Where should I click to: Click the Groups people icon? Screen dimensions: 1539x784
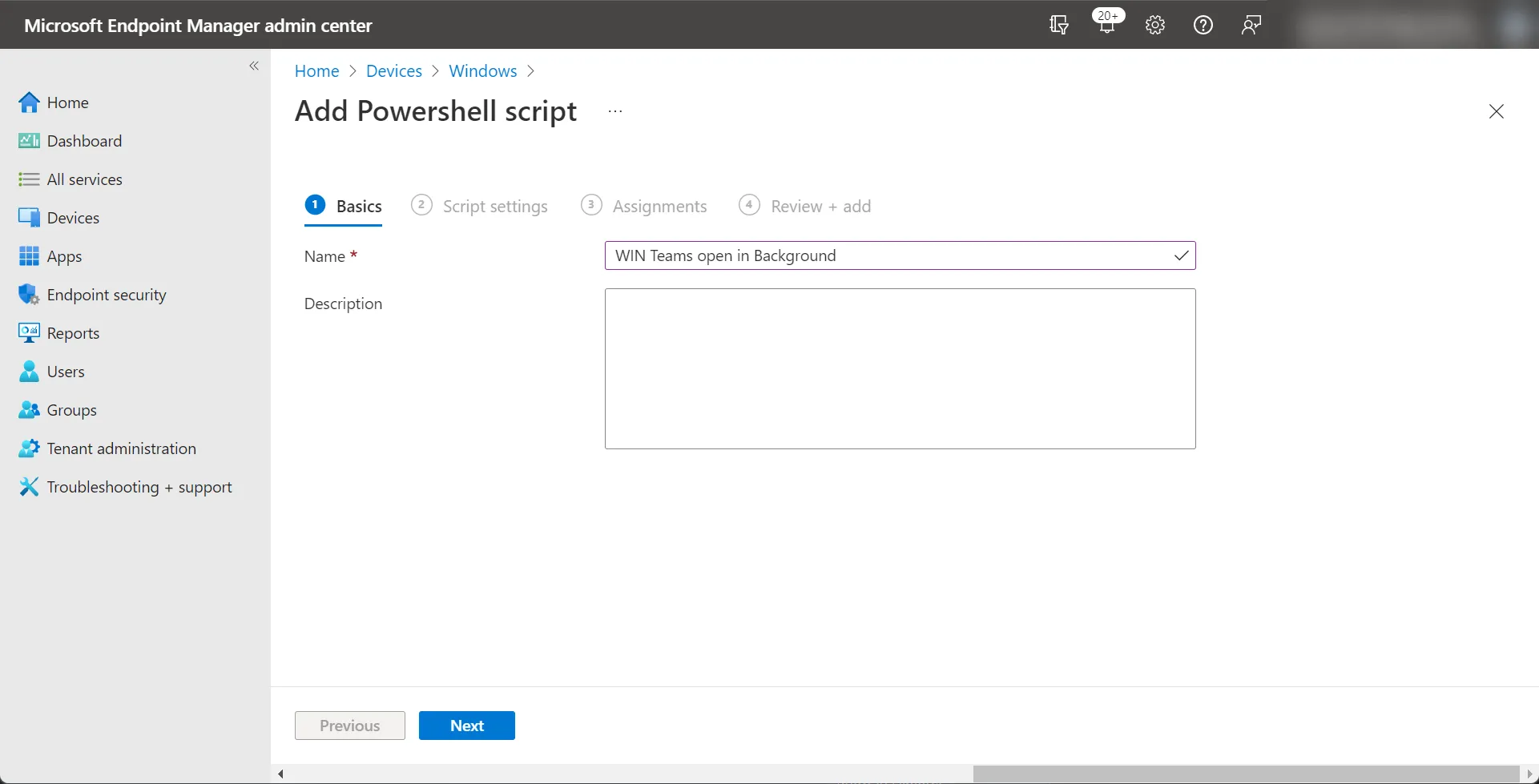tap(29, 410)
